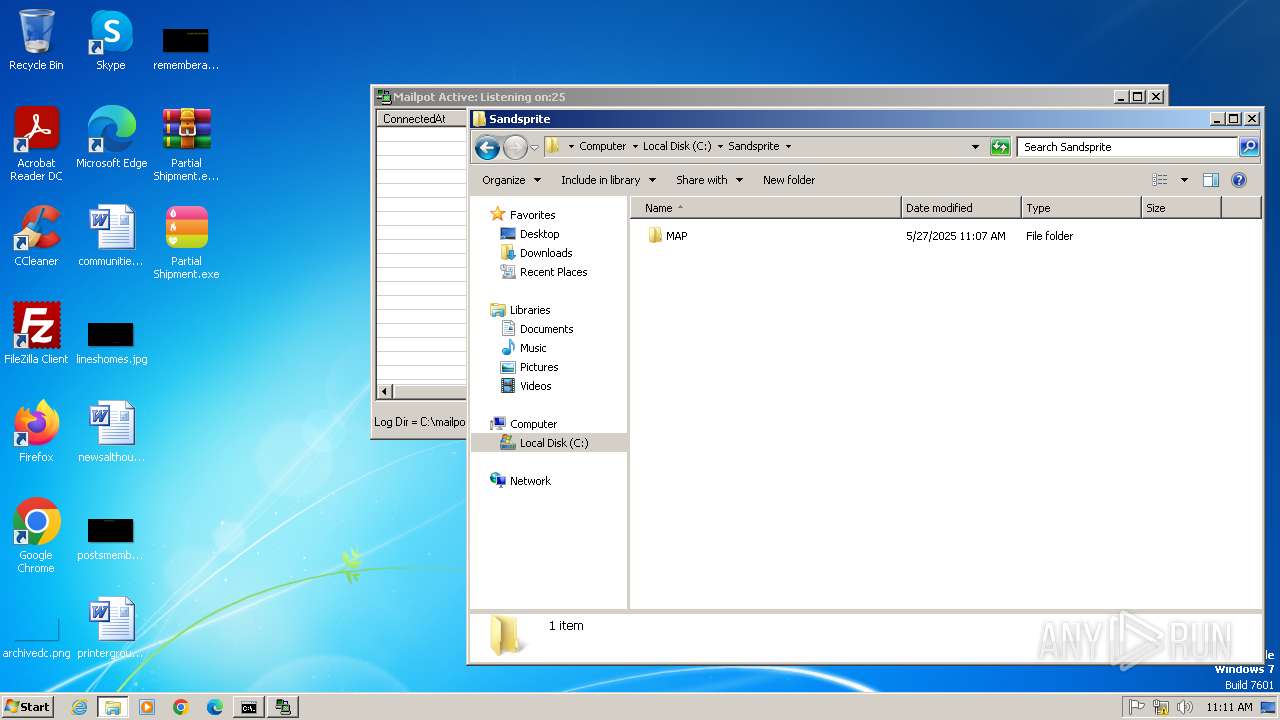Open Acrobat Reader DC desktop shortcut

pyautogui.click(x=36, y=144)
